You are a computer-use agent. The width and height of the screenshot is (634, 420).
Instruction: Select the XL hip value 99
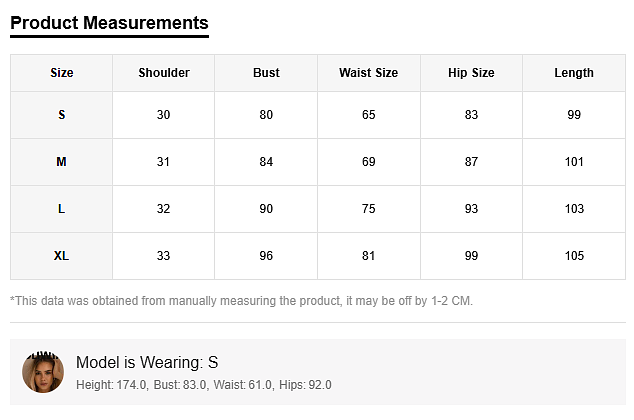pos(471,256)
